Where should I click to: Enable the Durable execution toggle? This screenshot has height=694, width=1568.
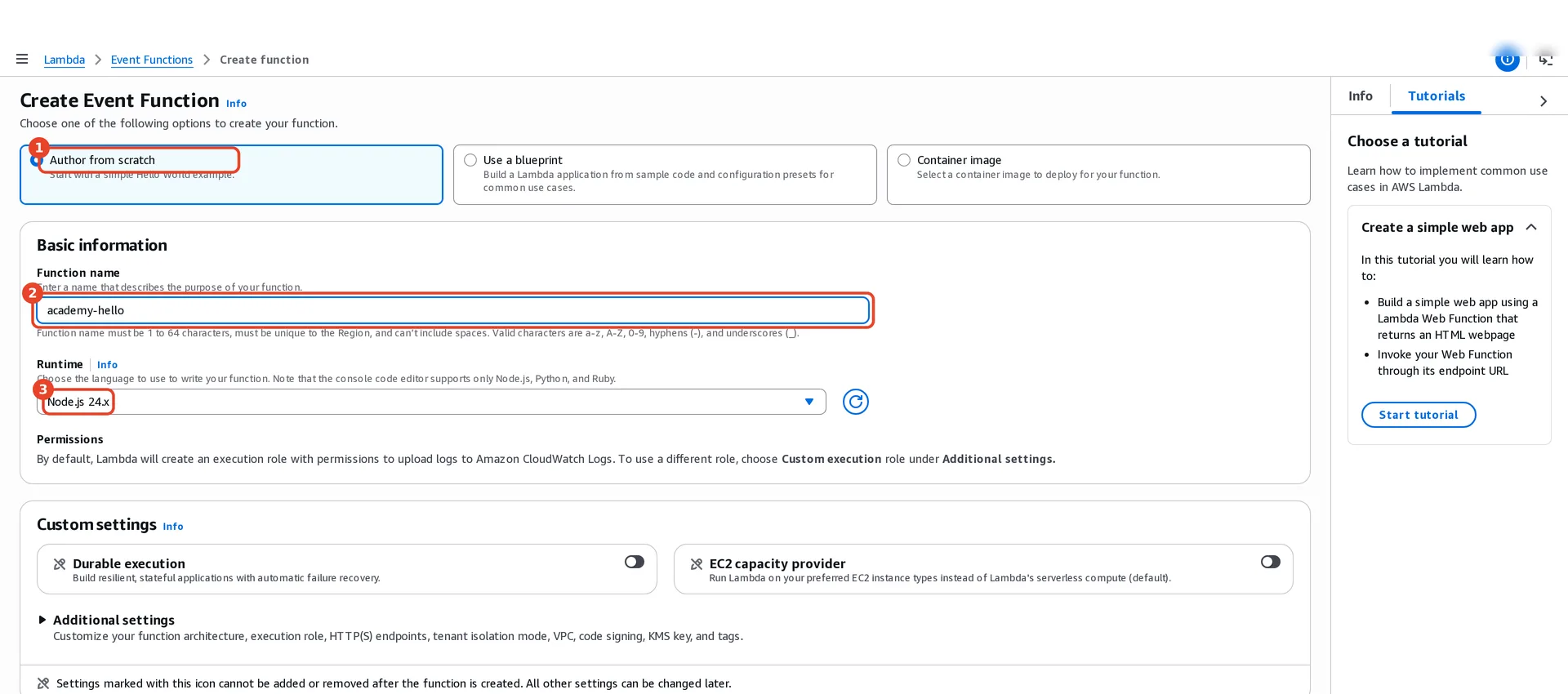tap(635, 562)
